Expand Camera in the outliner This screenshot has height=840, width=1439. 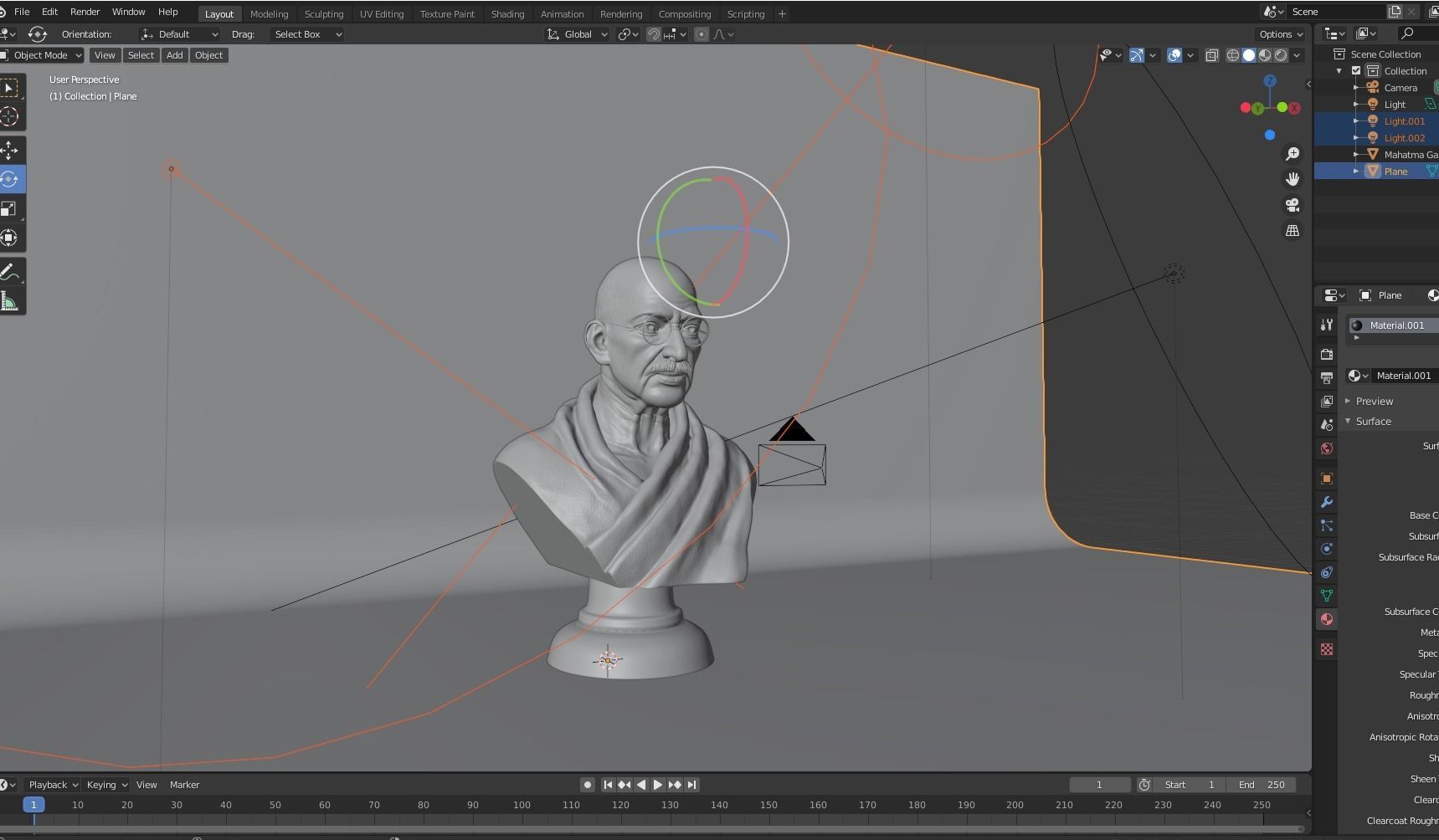click(x=1356, y=88)
